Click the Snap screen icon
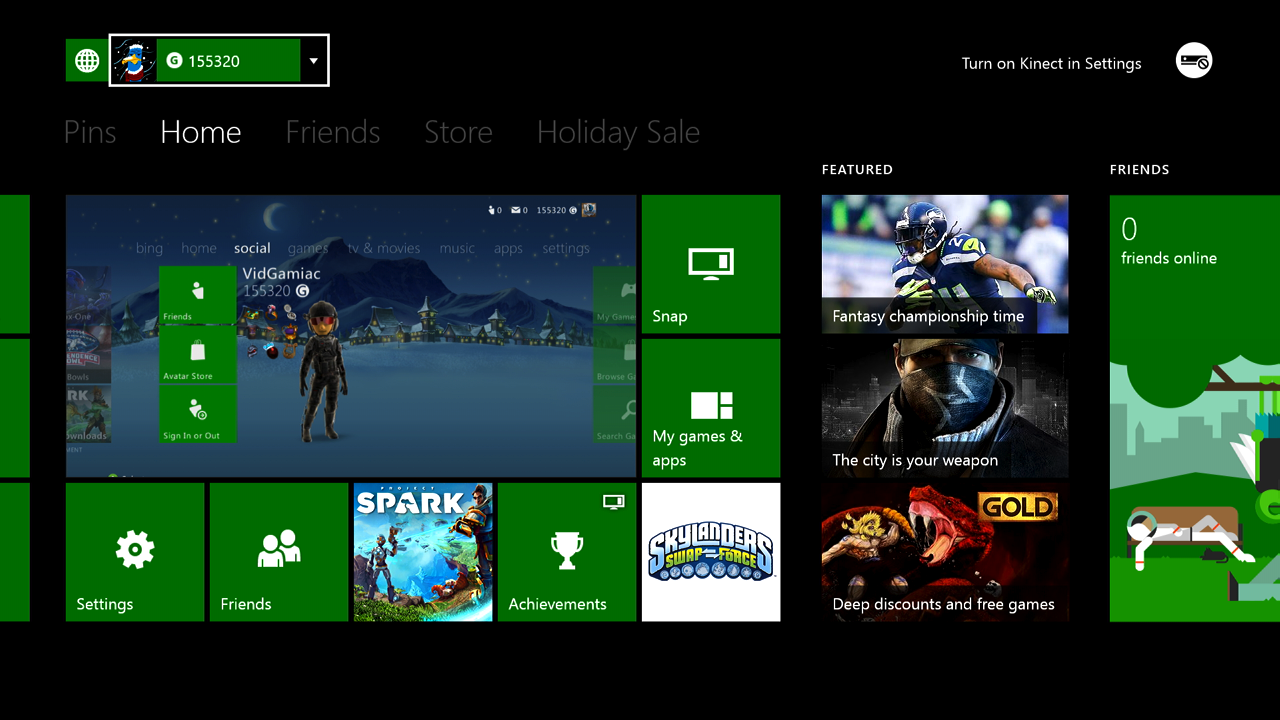This screenshot has height=720, width=1280. 711,262
